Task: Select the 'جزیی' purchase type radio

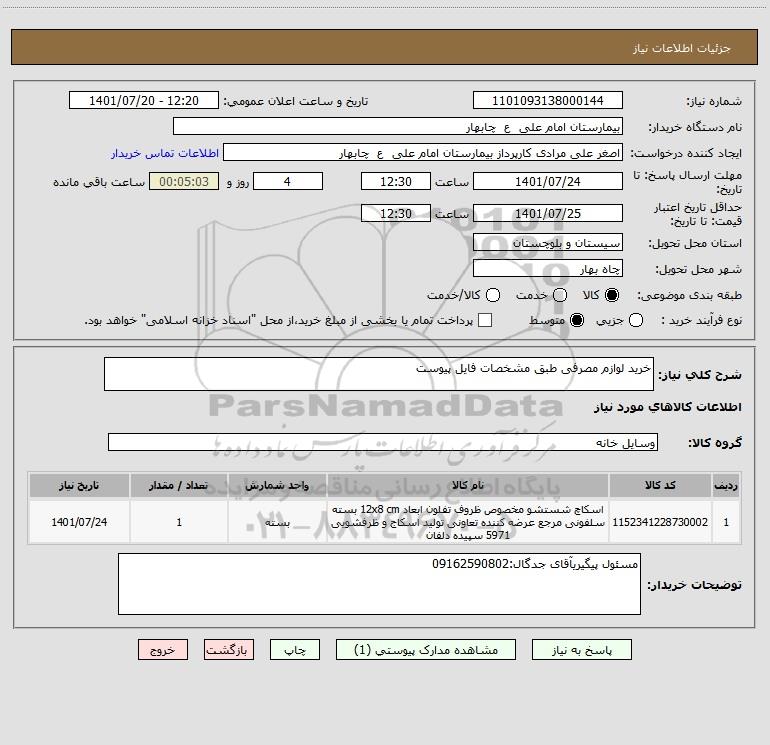Action: pyautogui.click(x=635, y=320)
